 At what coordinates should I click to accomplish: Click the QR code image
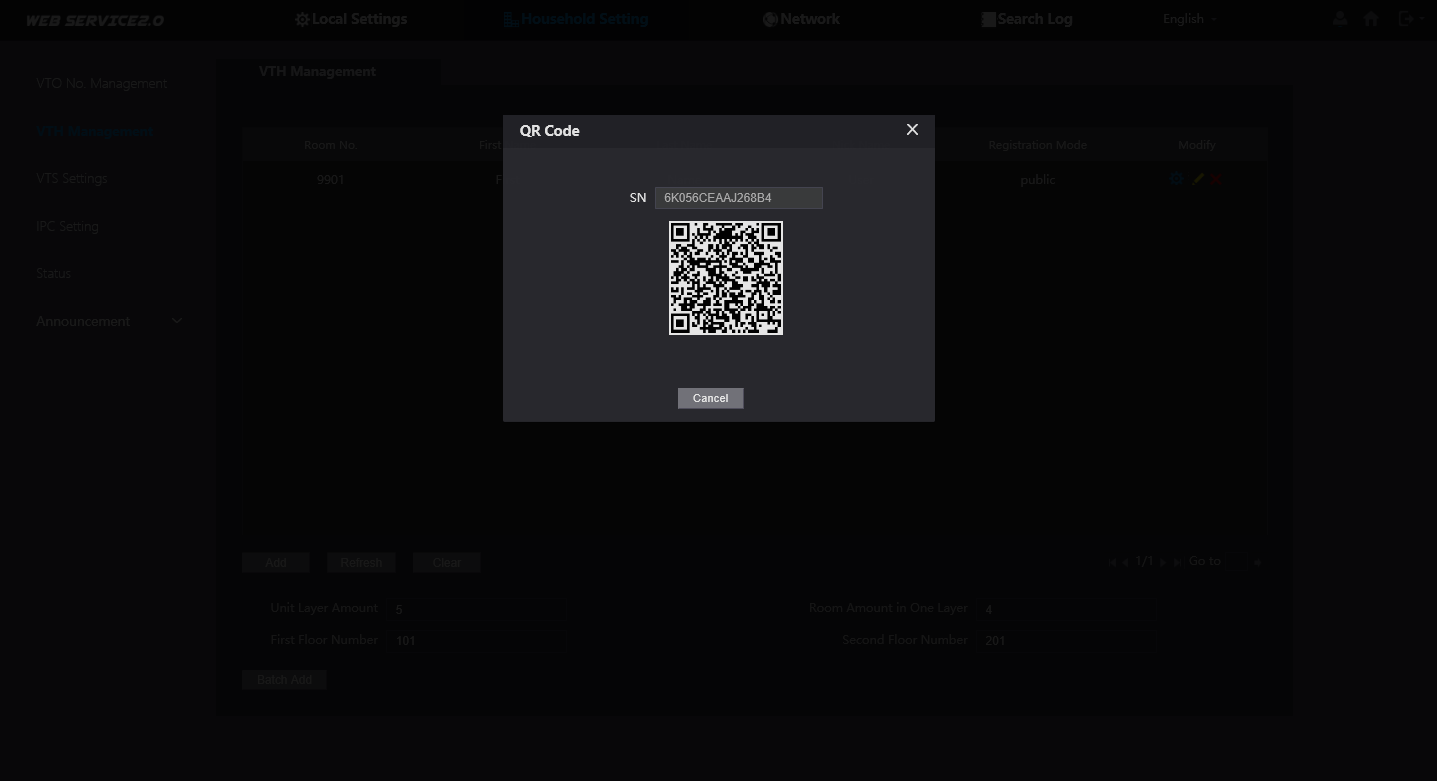click(x=726, y=278)
